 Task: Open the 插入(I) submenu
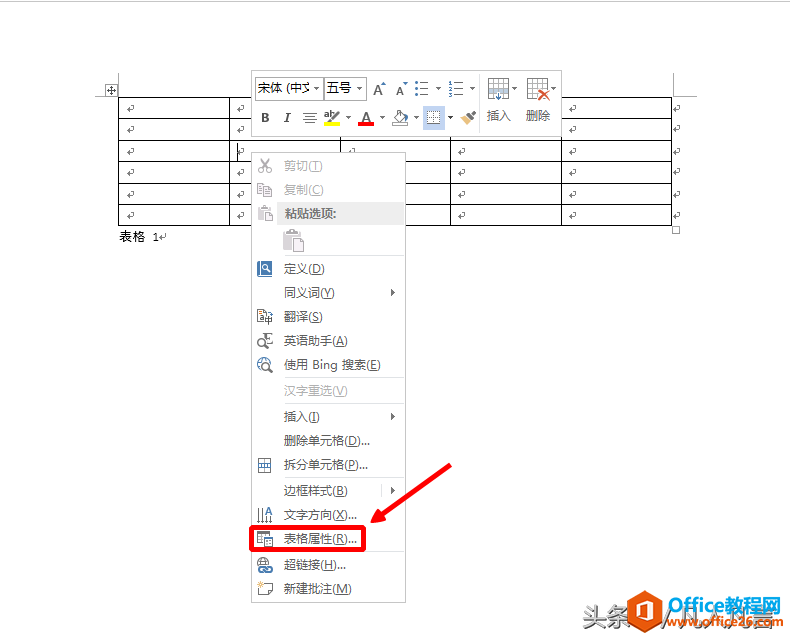pos(328,417)
